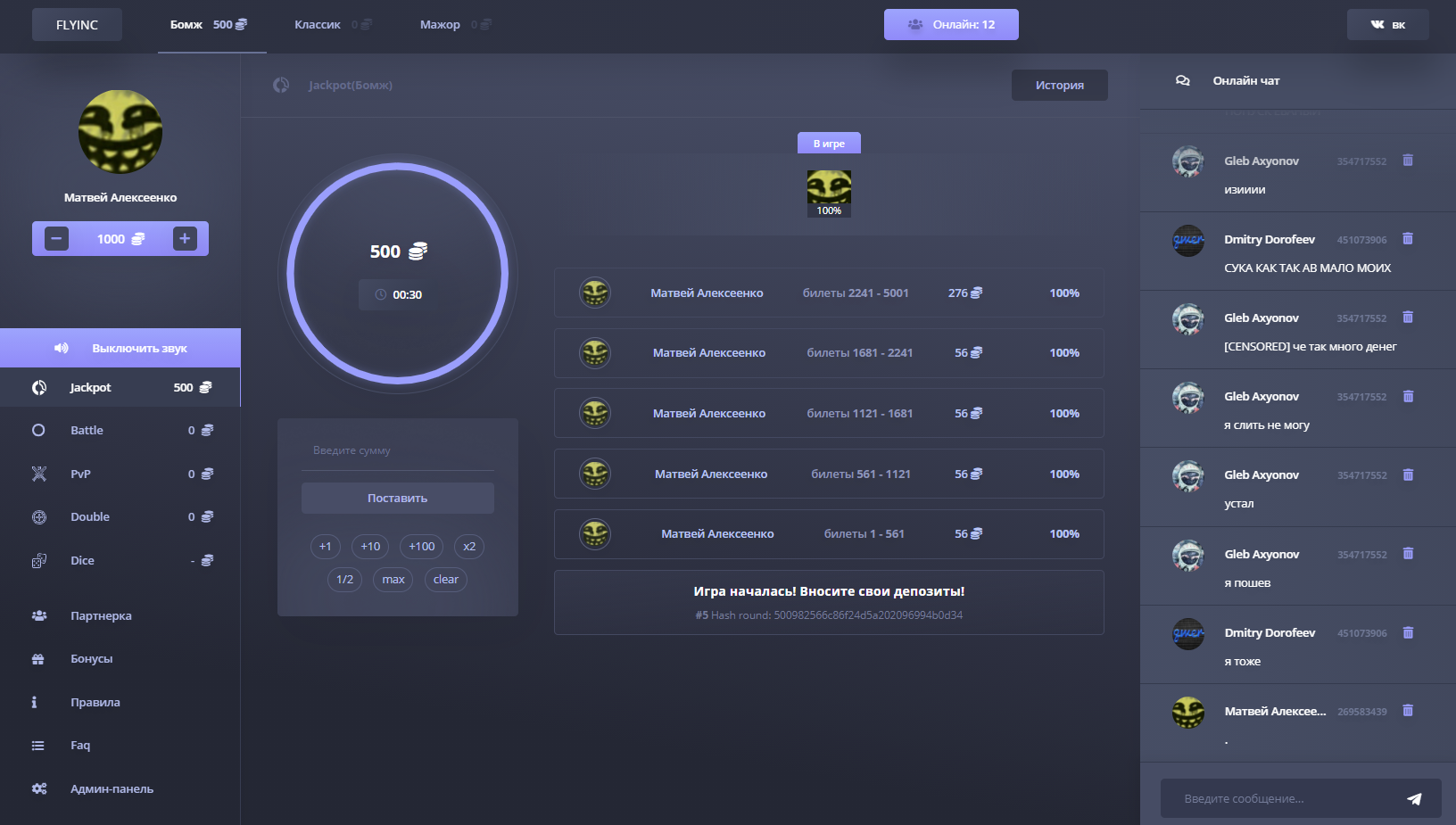Open the PvP crossed swords mode
This screenshot has width=1456, height=825.
tap(80, 474)
